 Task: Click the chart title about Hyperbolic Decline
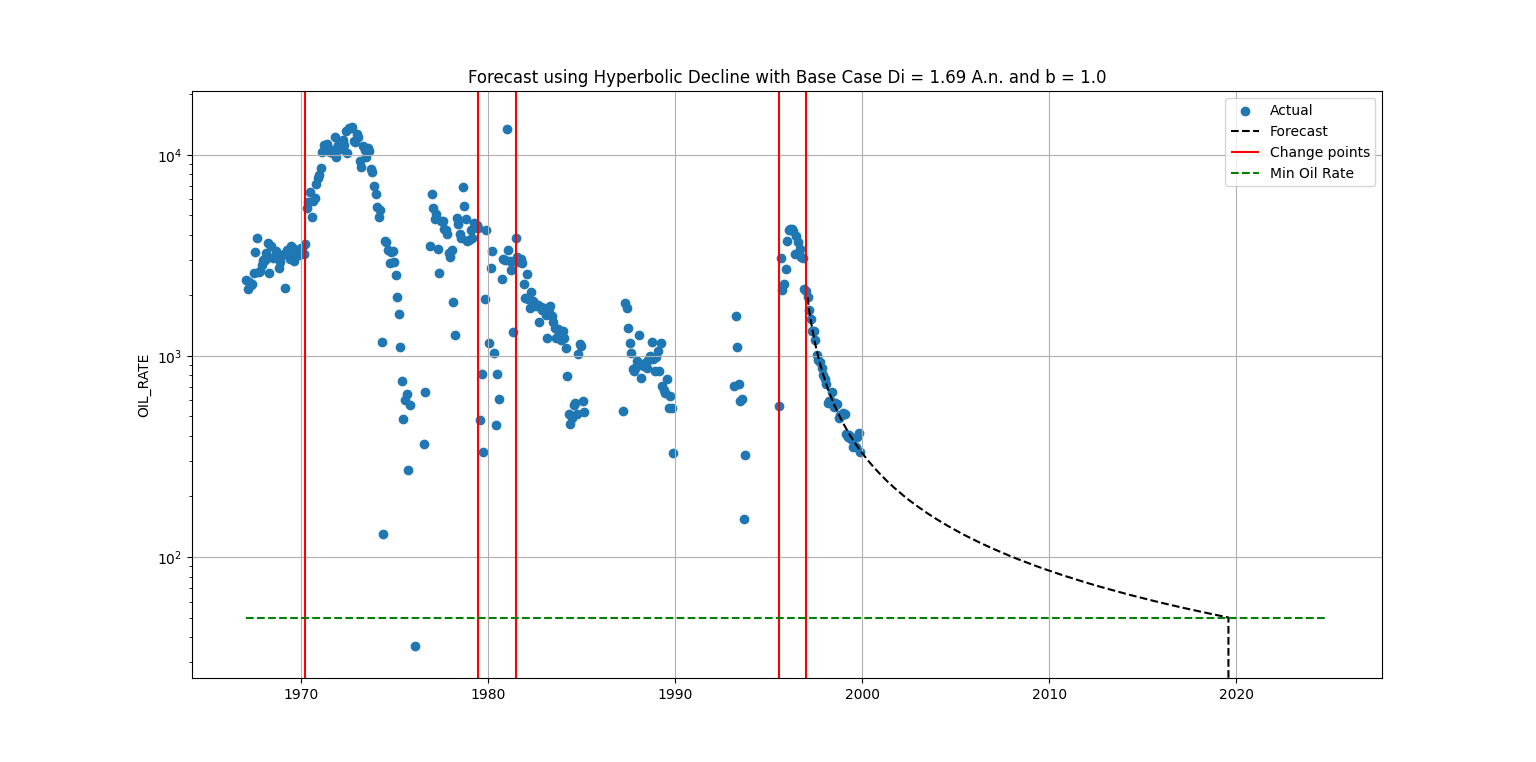(x=787, y=77)
